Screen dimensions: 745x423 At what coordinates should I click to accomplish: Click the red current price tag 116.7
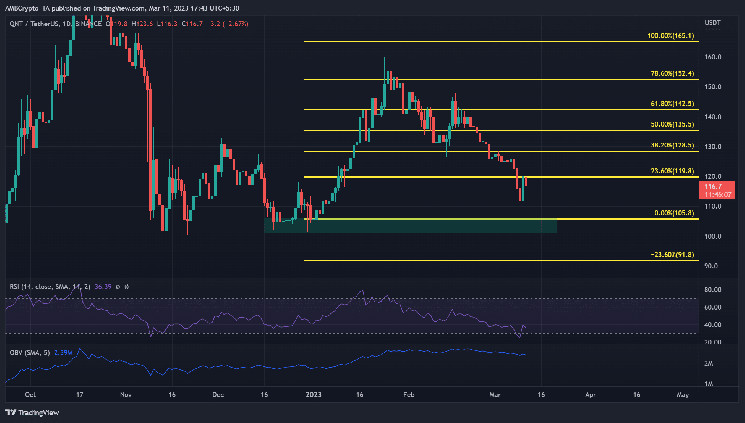pyautogui.click(x=716, y=190)
